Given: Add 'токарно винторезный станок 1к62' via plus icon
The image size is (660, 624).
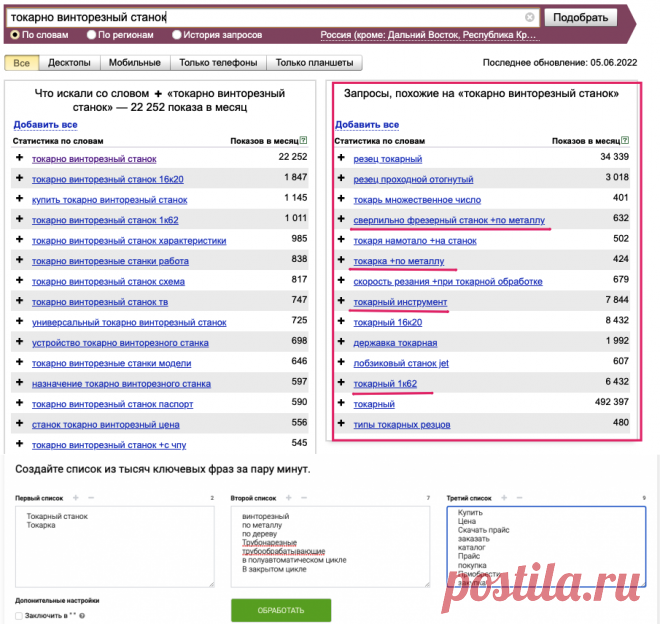Looking at the screenshot, I should coord(19,219).
